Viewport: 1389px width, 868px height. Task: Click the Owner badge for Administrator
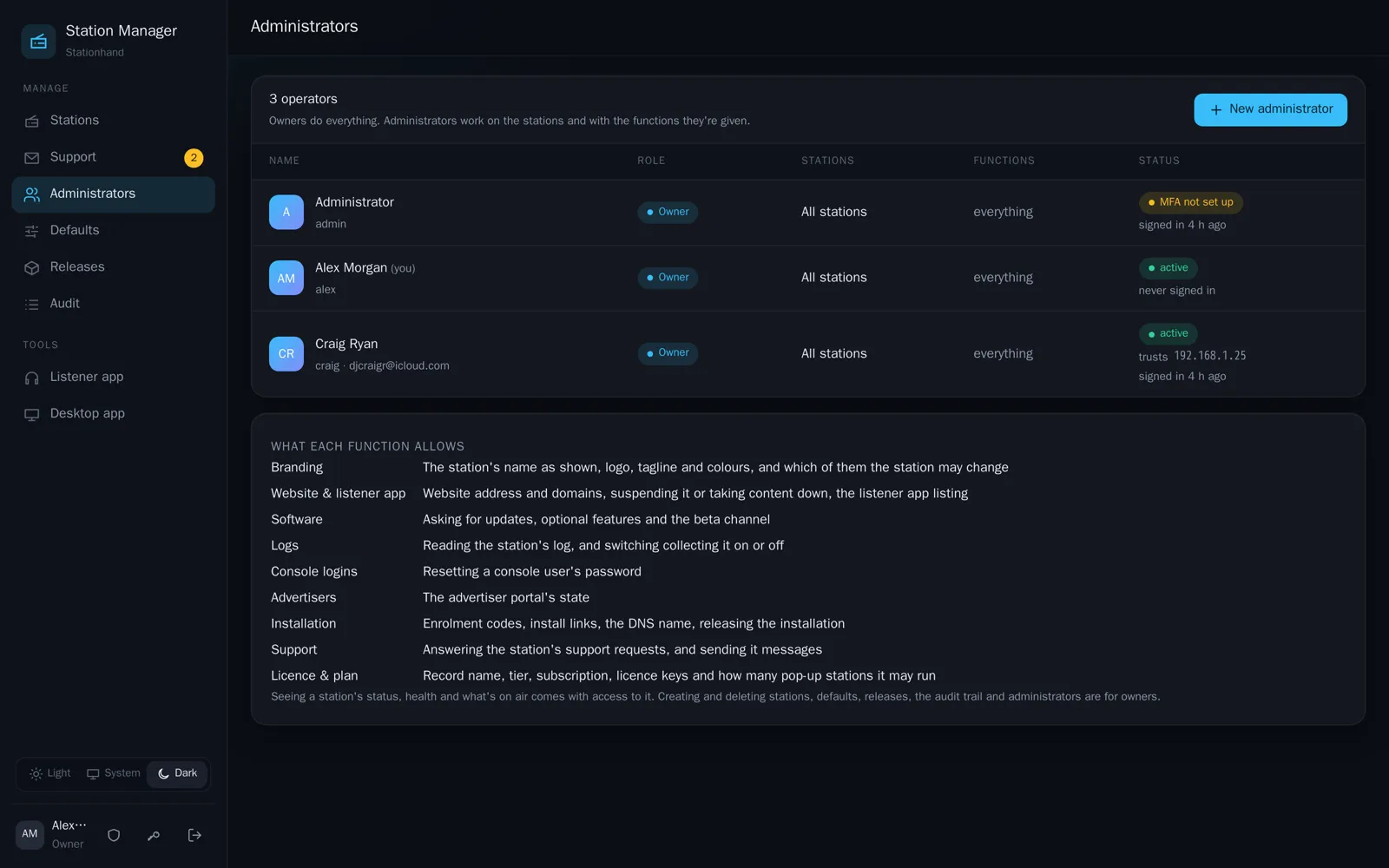668,213
